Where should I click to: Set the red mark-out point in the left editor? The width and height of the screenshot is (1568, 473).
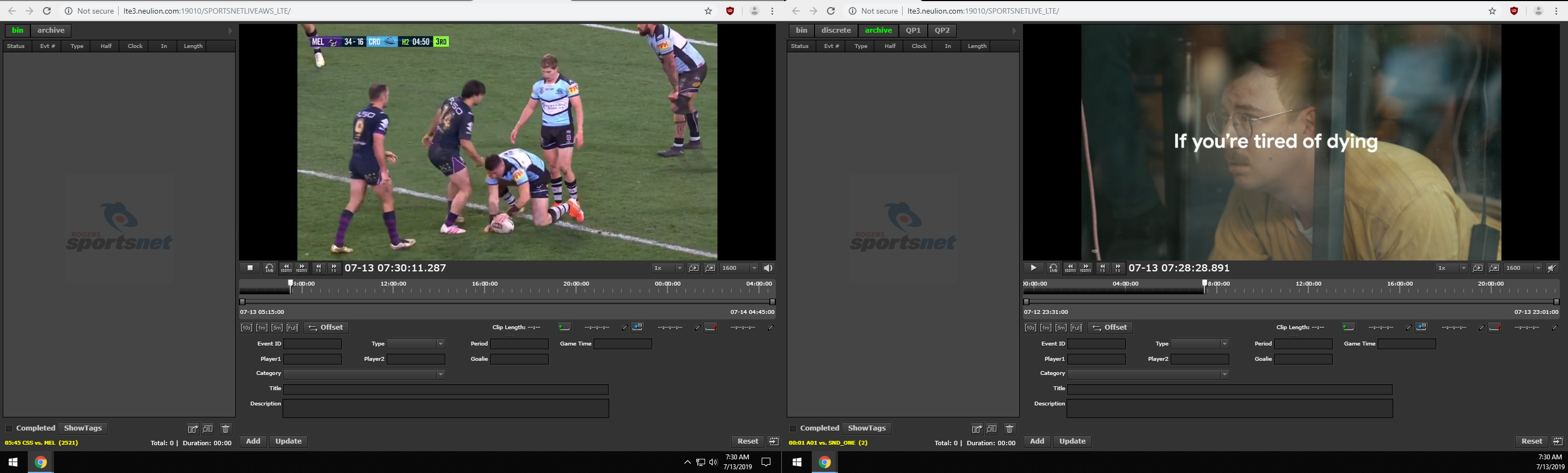pos(710,328)
